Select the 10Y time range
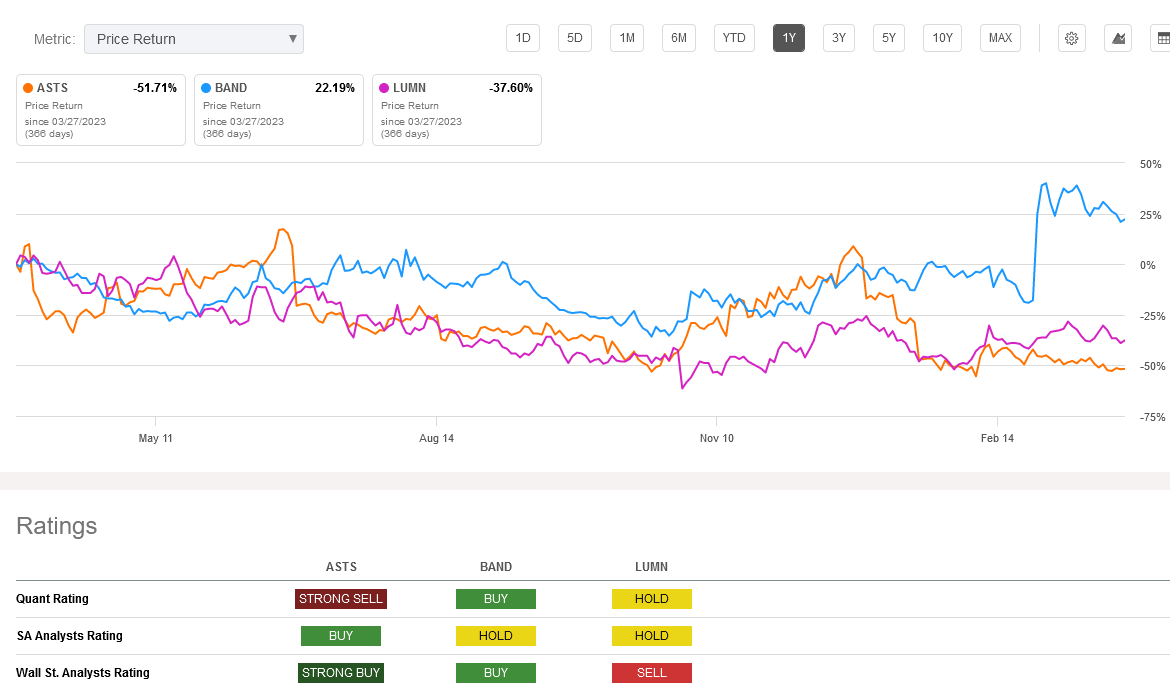The width and height of the screenshot is (1170, 696). 942,38
